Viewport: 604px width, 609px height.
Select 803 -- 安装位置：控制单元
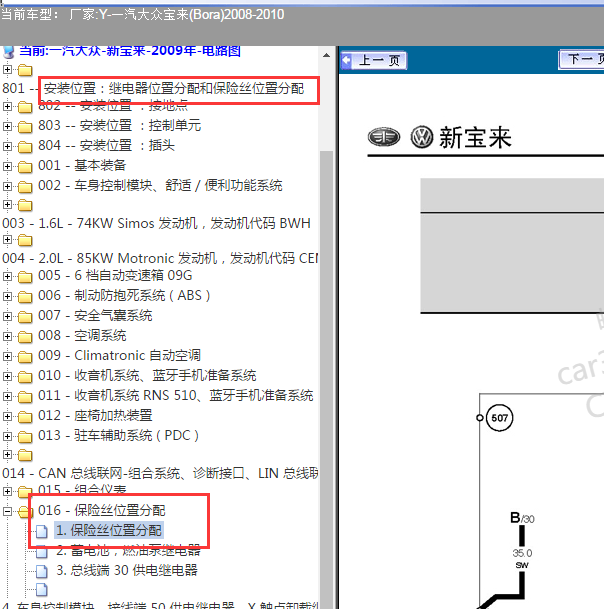tap(120, 125)
